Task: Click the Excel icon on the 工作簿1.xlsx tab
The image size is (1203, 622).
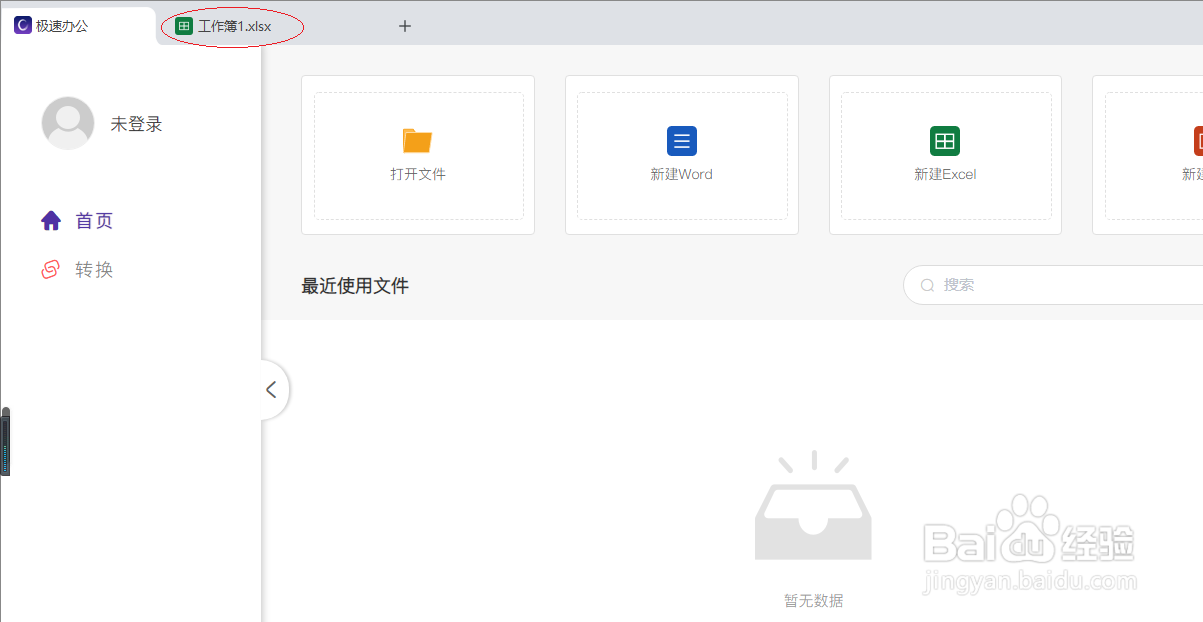Action: tap(183, 26)
